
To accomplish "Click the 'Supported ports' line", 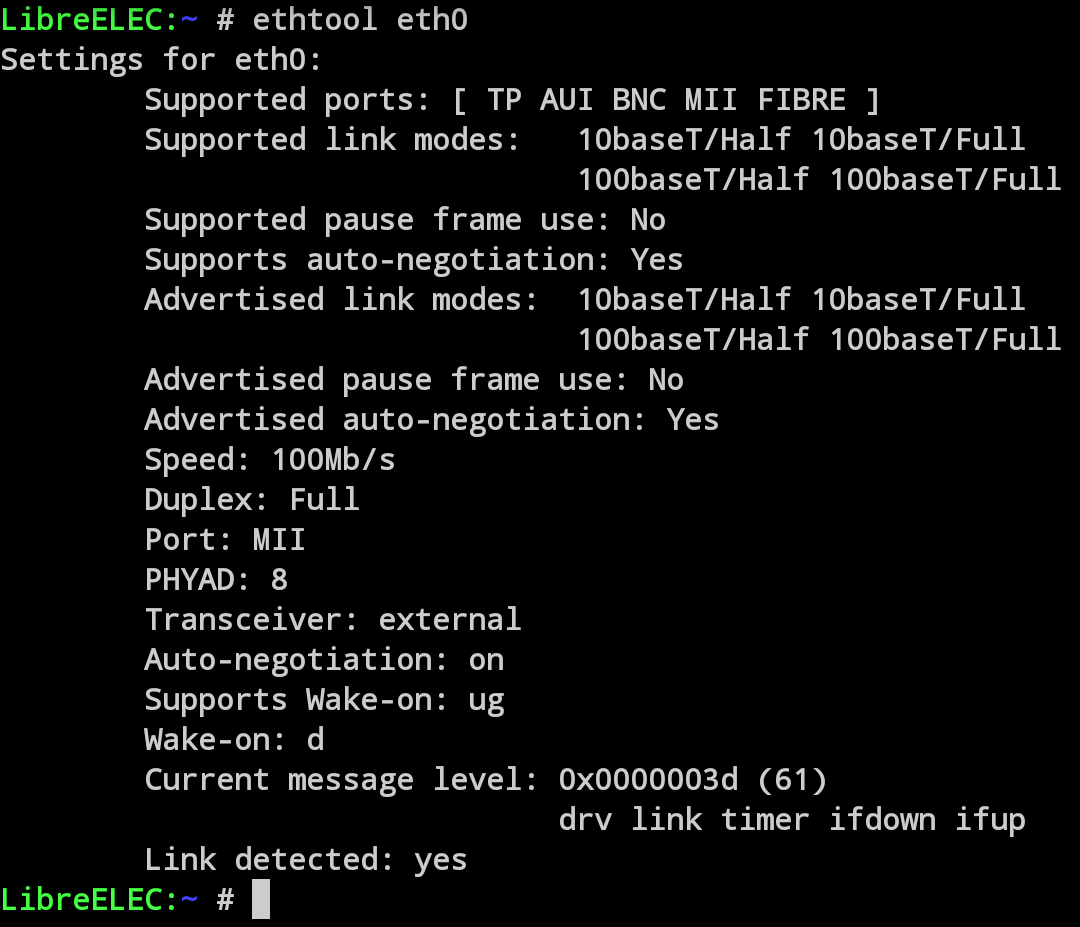I will point(512,99).
